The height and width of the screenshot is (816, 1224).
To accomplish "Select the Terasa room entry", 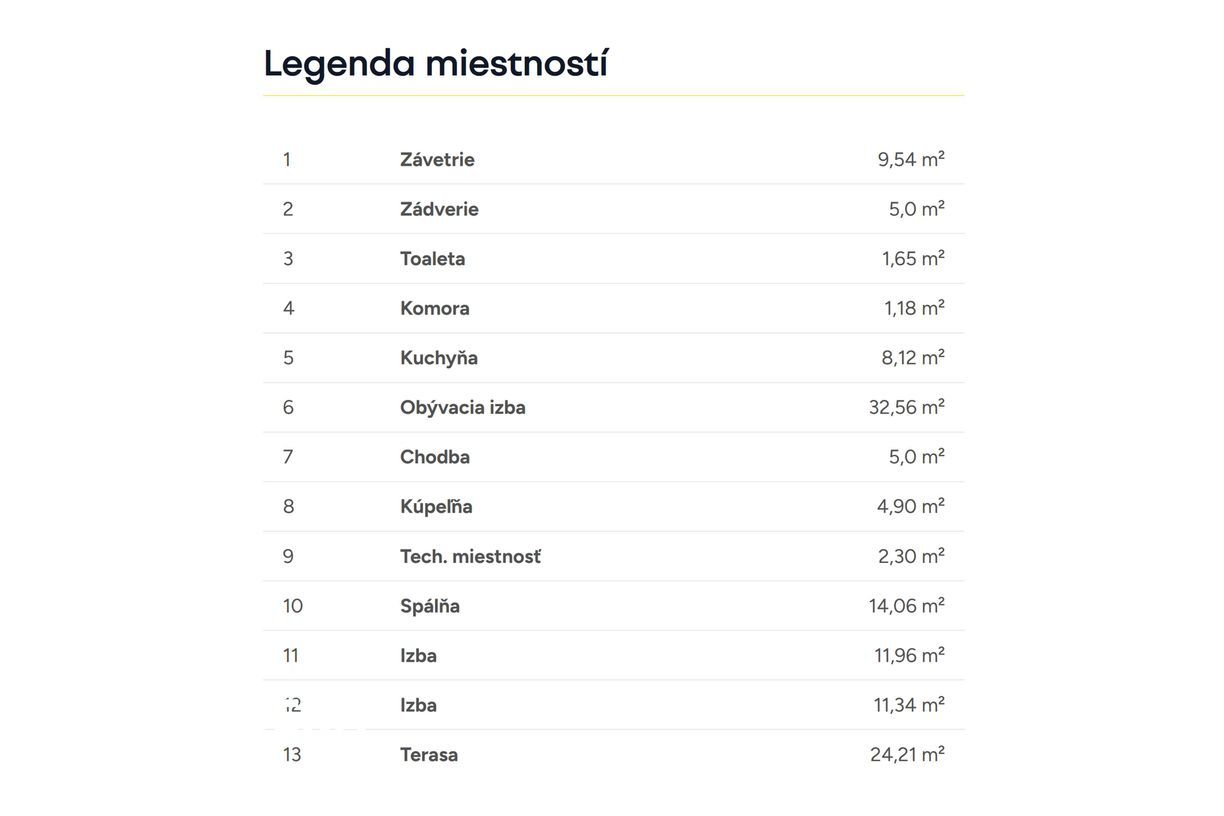I will pos(613,754).
